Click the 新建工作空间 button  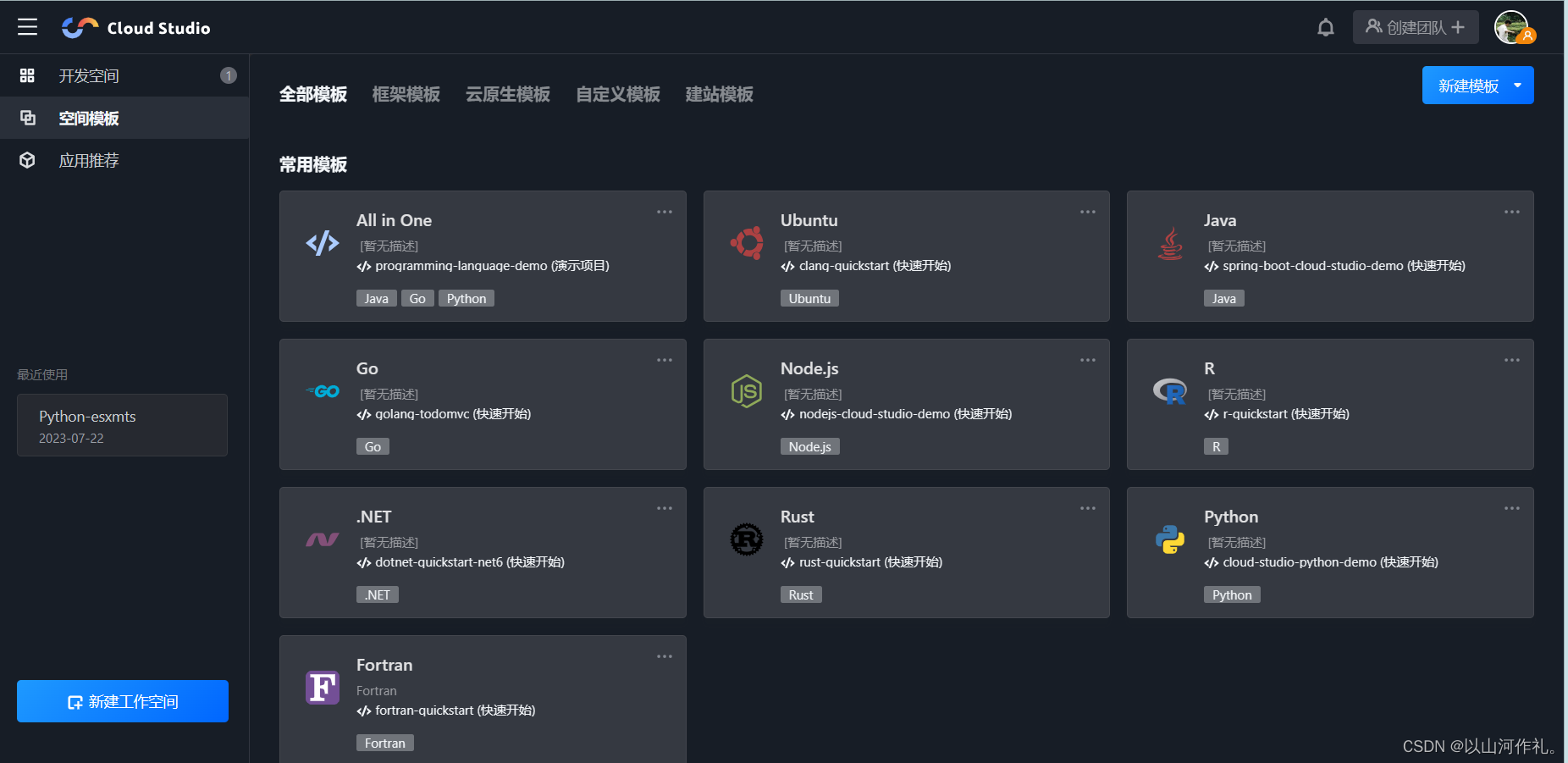coord(123,701)
